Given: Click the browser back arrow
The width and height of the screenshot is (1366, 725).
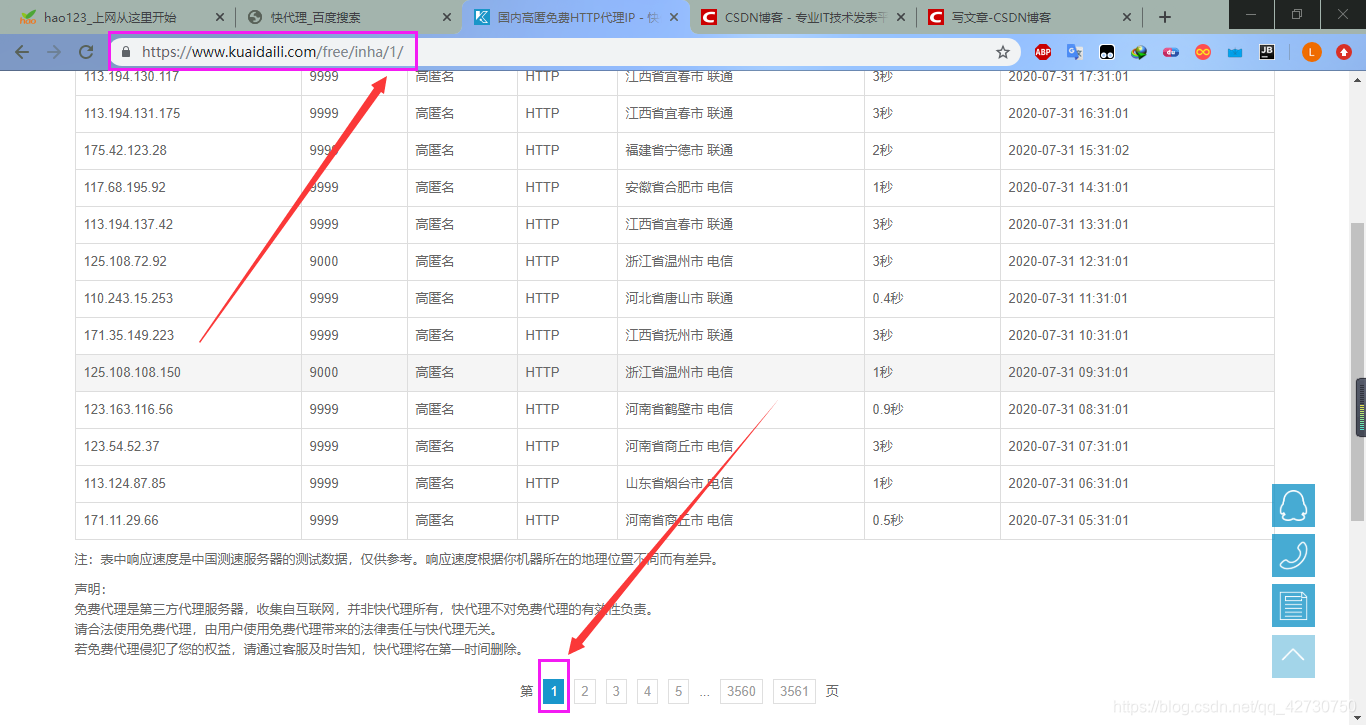Looking at the screenshot, I should click(x=22, y=52).
